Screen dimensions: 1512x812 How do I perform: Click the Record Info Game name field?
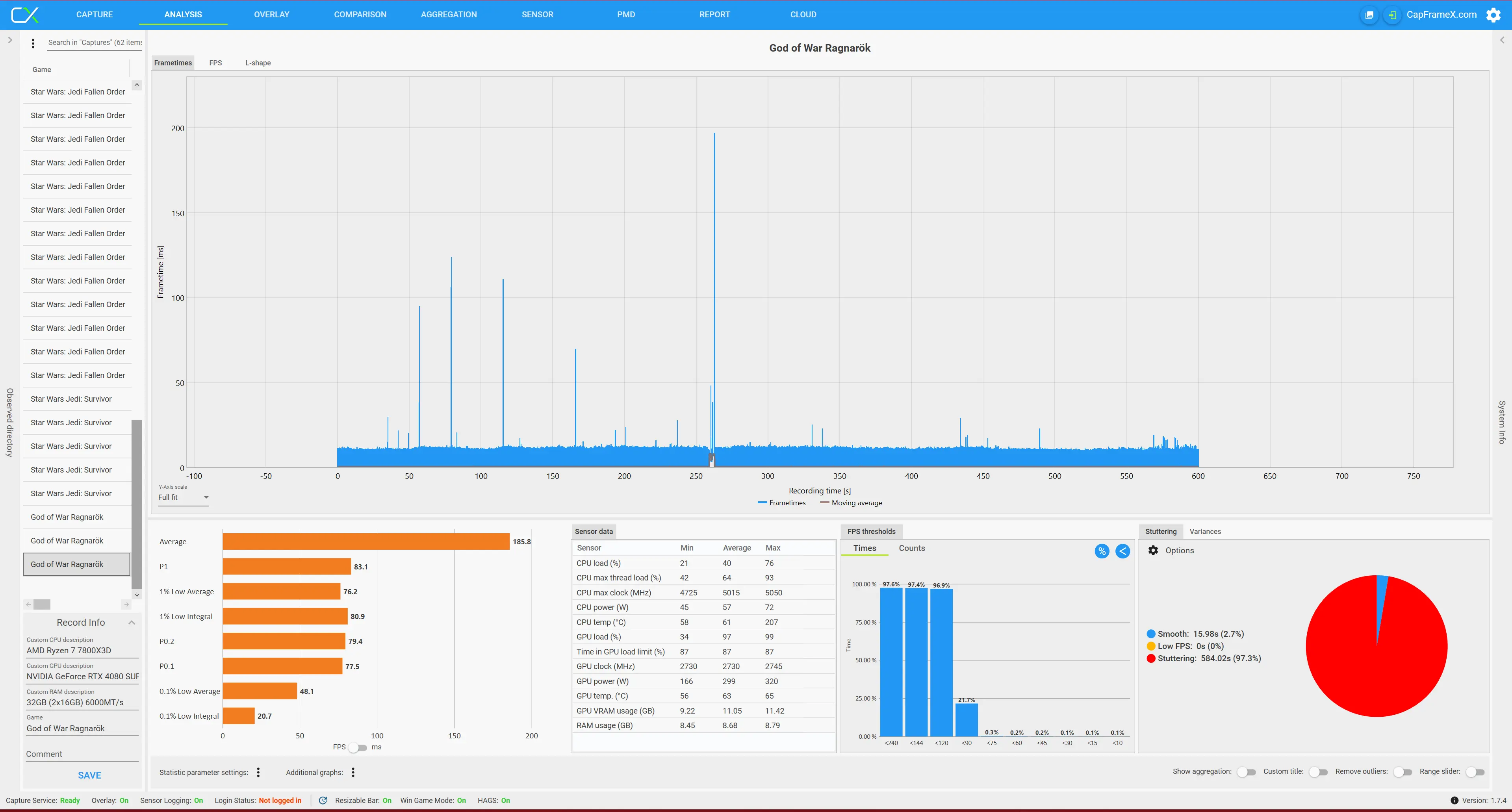pyautogui.click(x=82, y=729)
